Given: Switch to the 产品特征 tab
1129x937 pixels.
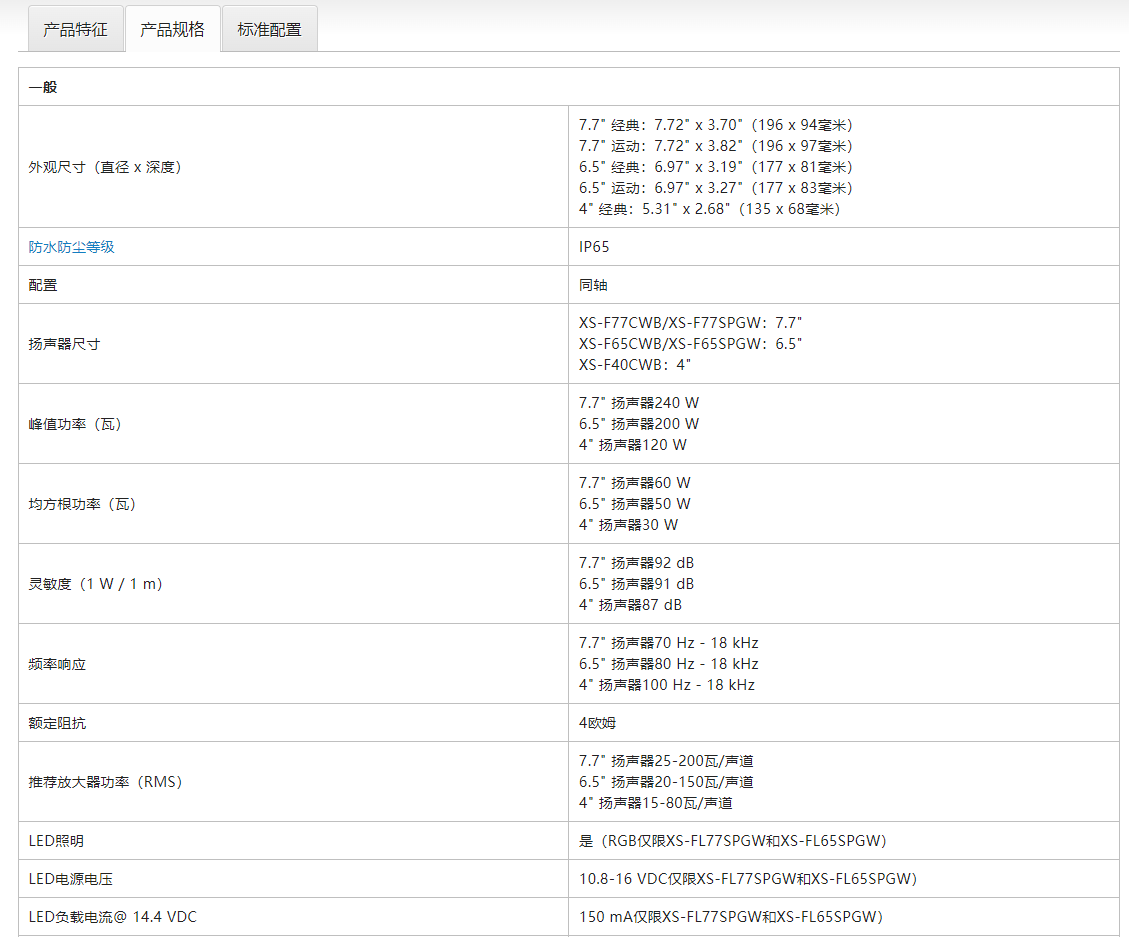Looking at the screenshot, I should pos(76,29).
